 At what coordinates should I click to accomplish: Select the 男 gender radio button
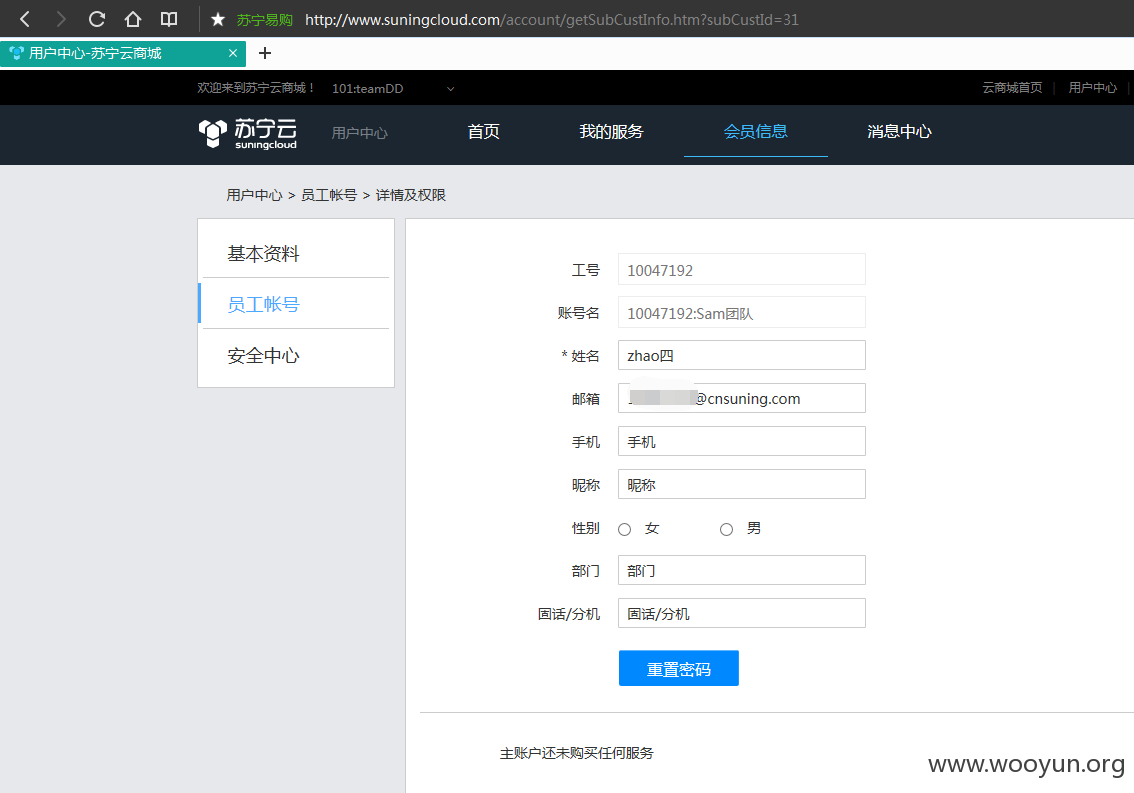coord(726,530)
